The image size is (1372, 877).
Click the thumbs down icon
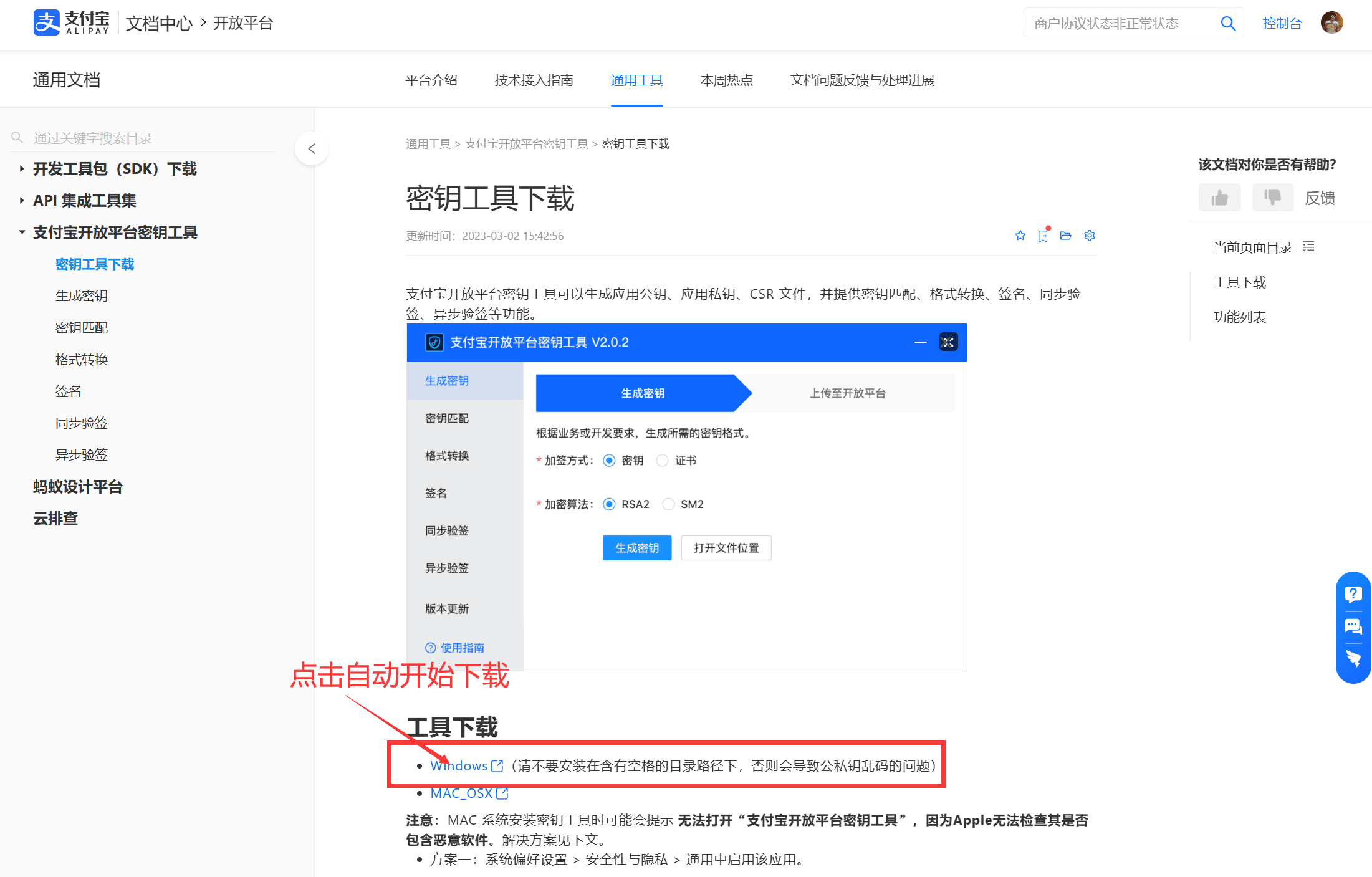1272,198
